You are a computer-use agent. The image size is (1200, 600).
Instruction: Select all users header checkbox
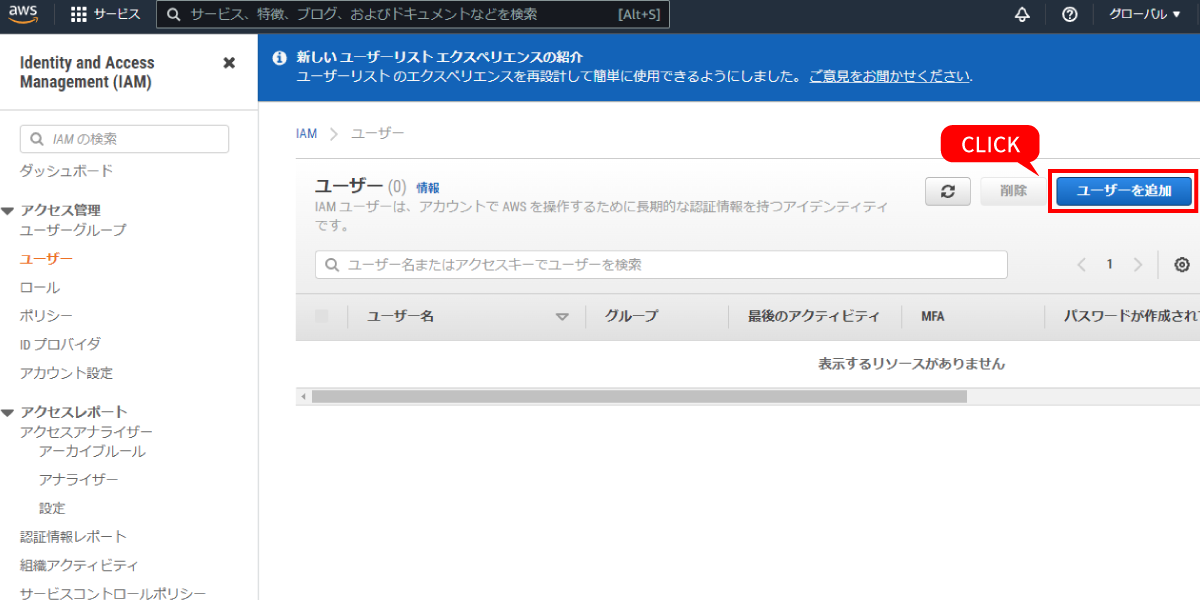(x=321, y=316)
